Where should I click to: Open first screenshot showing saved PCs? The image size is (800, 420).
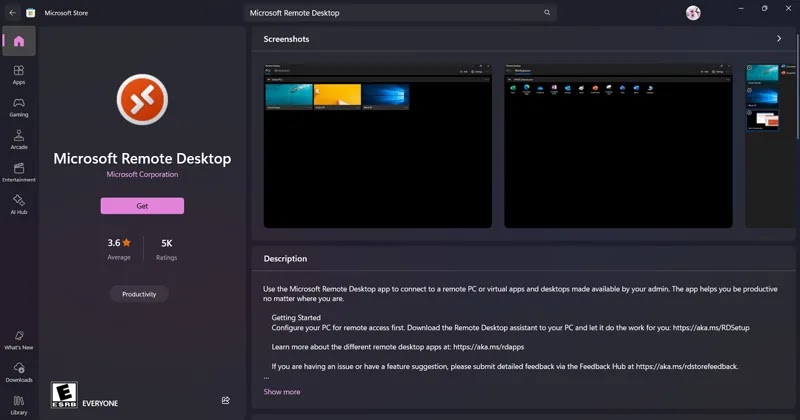coord(378,145)
